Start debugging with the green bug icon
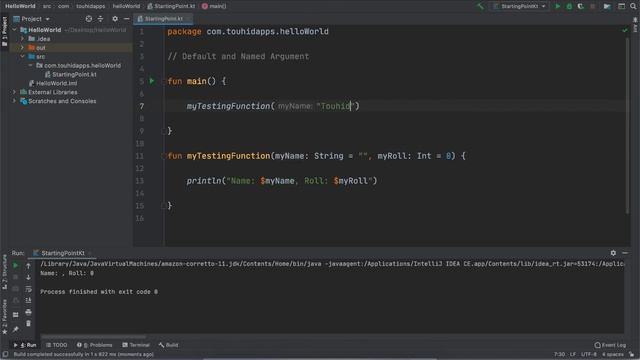This screenshot has height=360, width=640. (569, 6)
